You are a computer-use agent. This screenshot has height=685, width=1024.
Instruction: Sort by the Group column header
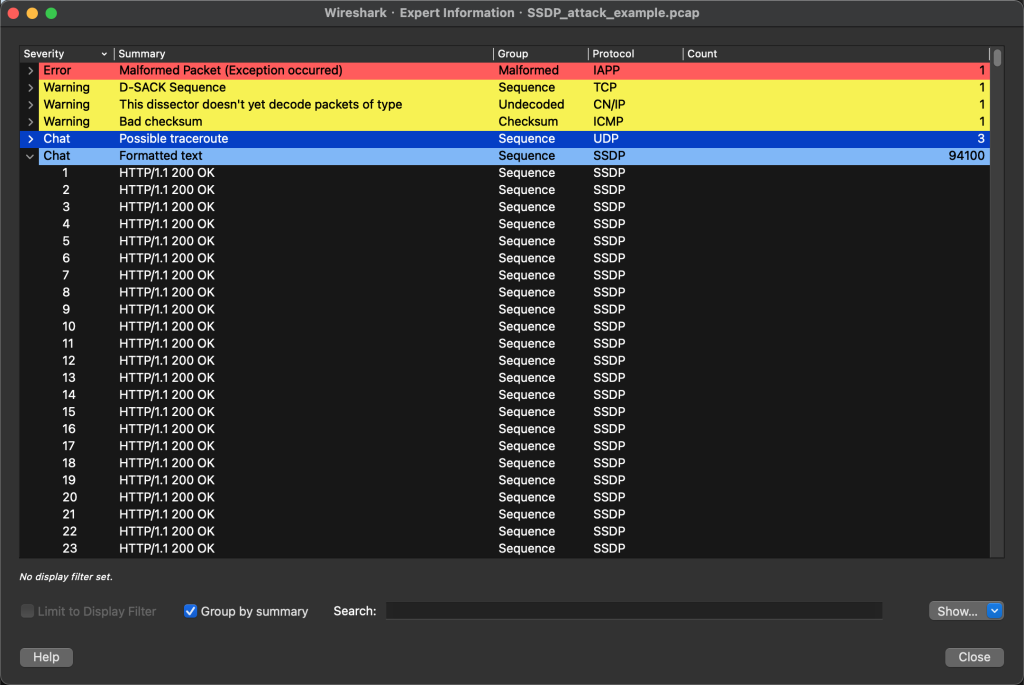[540, 54]
